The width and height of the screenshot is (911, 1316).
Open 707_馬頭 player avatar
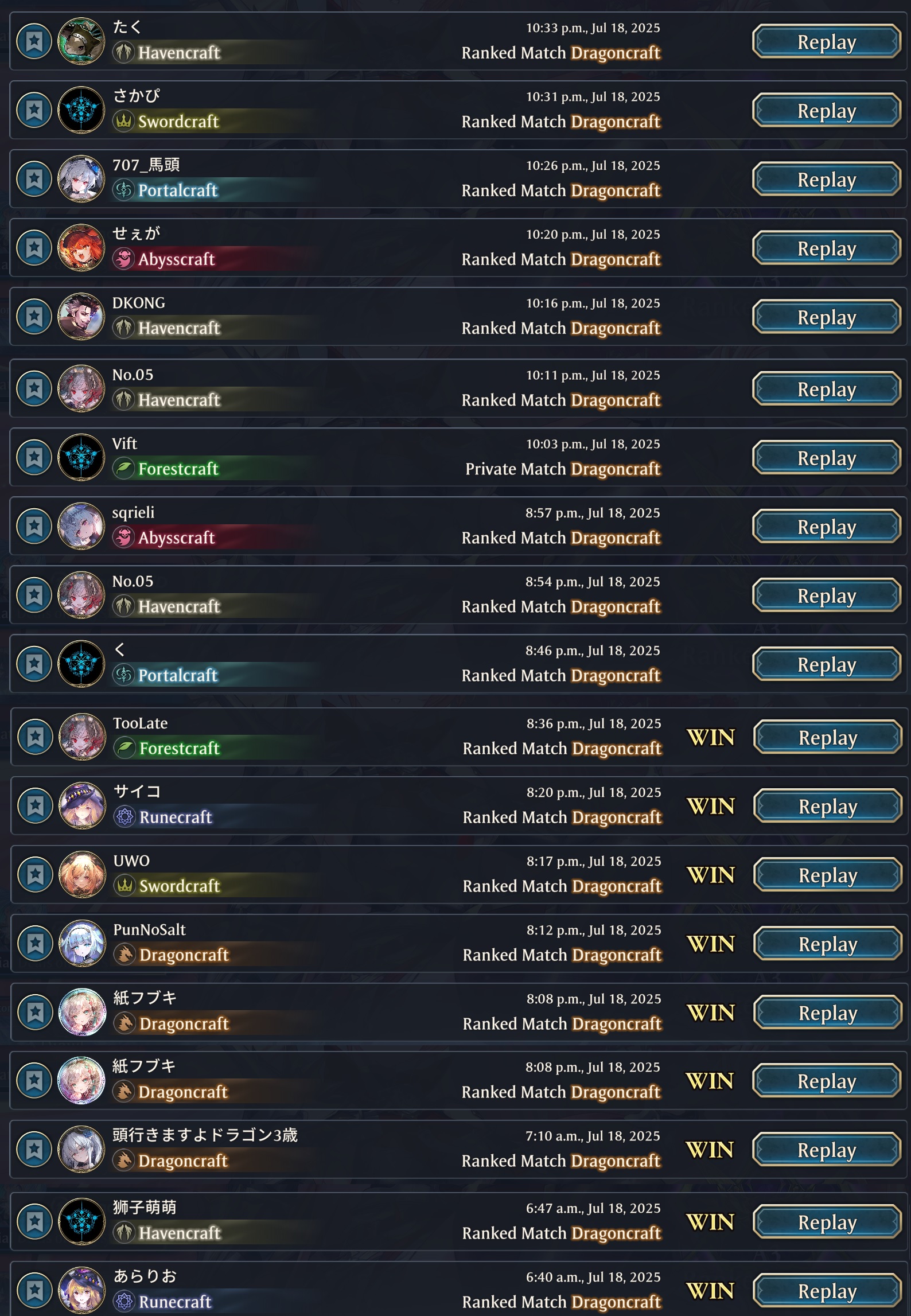tap(81, 178)
